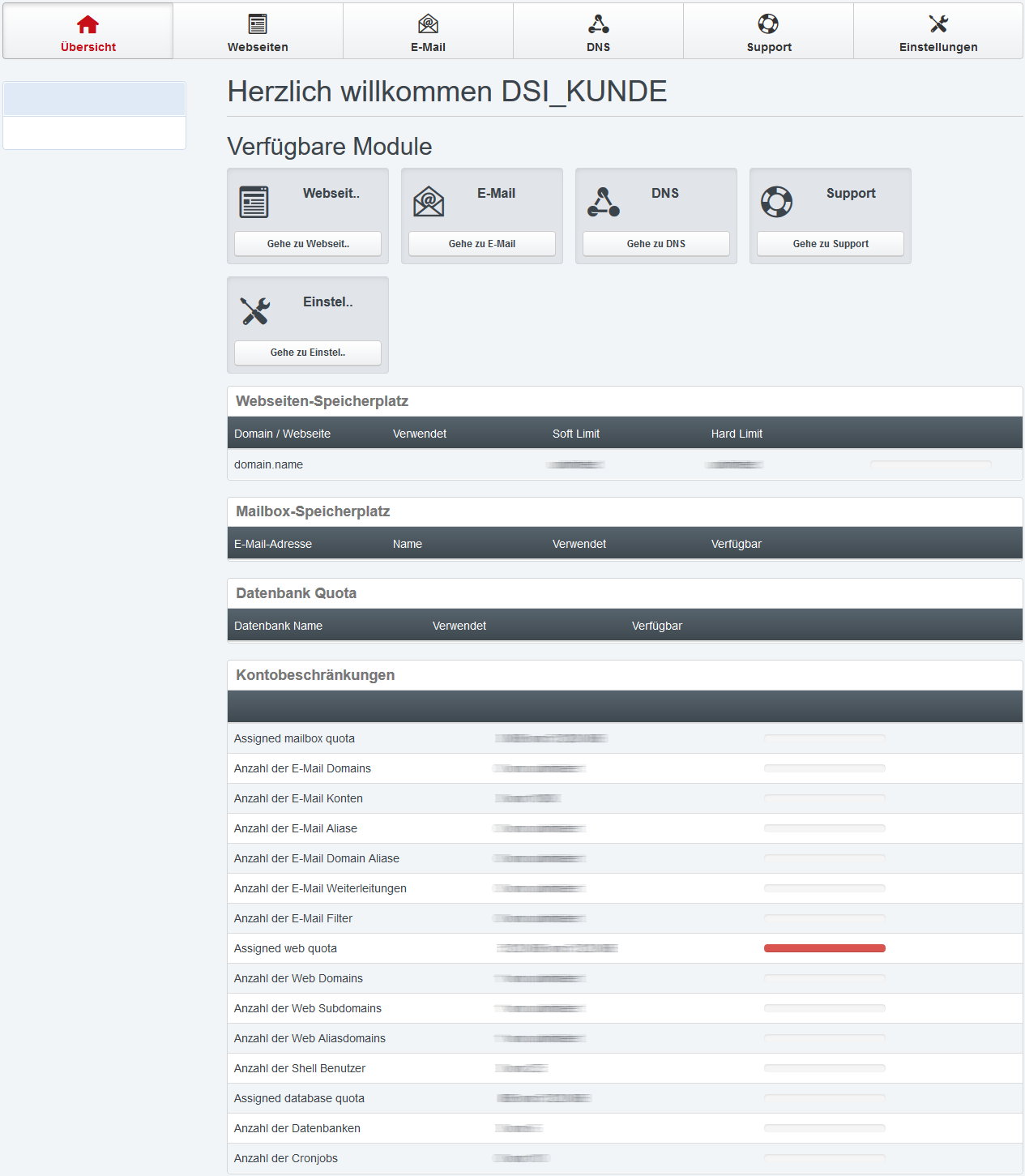Click the Einstellungen module wrench icon
This screenshot has width=1025, height=1176.
click(x=254, y=310)
